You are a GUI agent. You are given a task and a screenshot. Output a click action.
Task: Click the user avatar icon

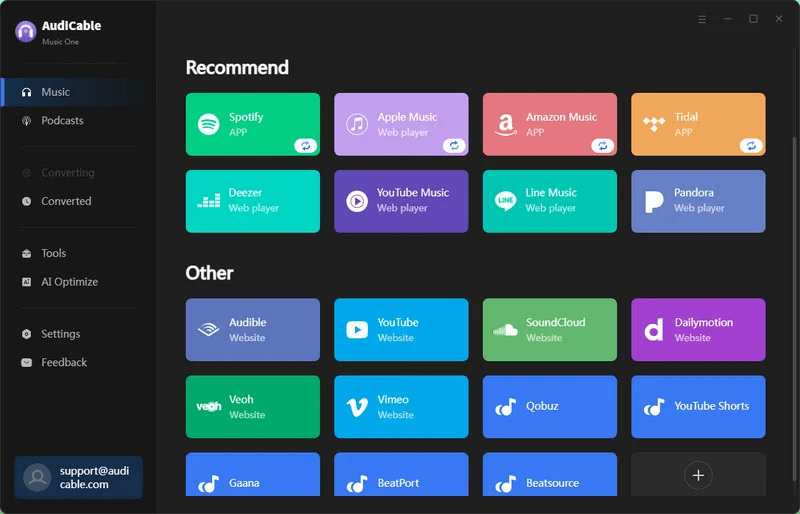click(x=37, y=477)
